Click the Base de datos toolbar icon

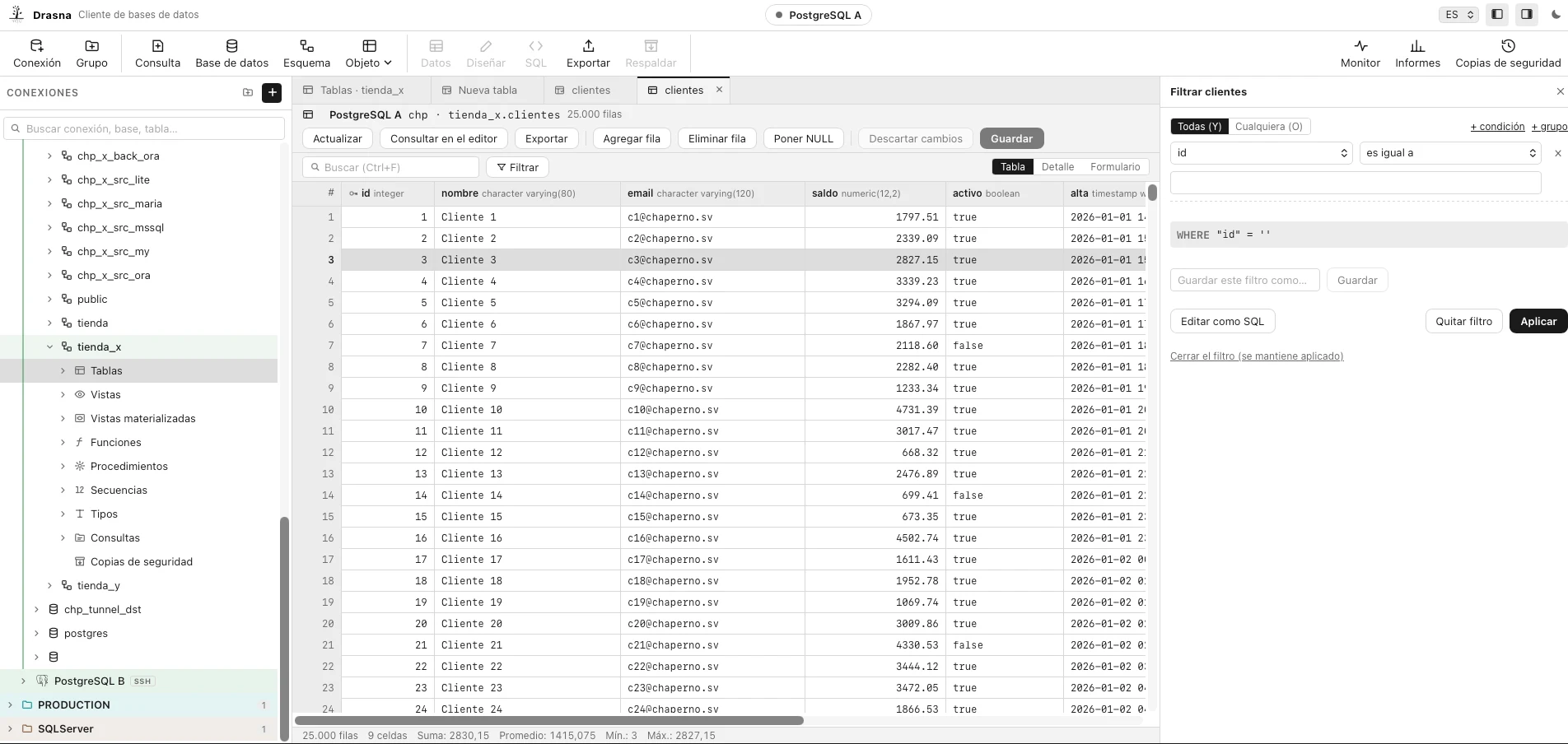(x=231, y=53)
